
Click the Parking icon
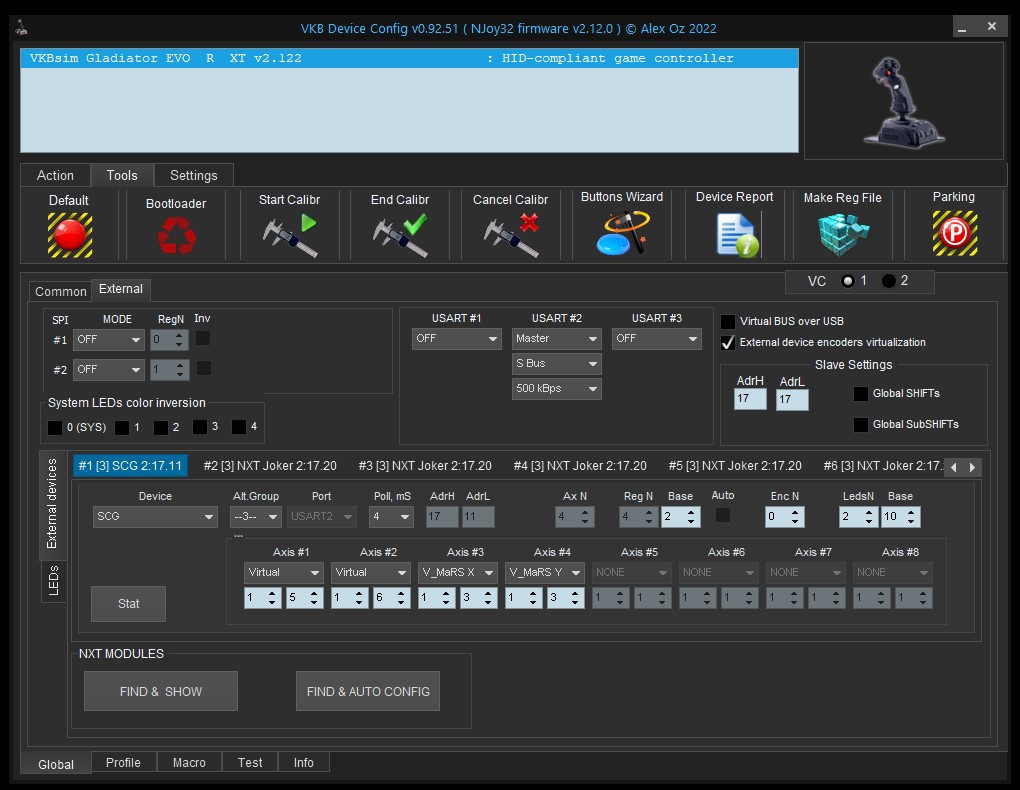click(x=954, y=235)
